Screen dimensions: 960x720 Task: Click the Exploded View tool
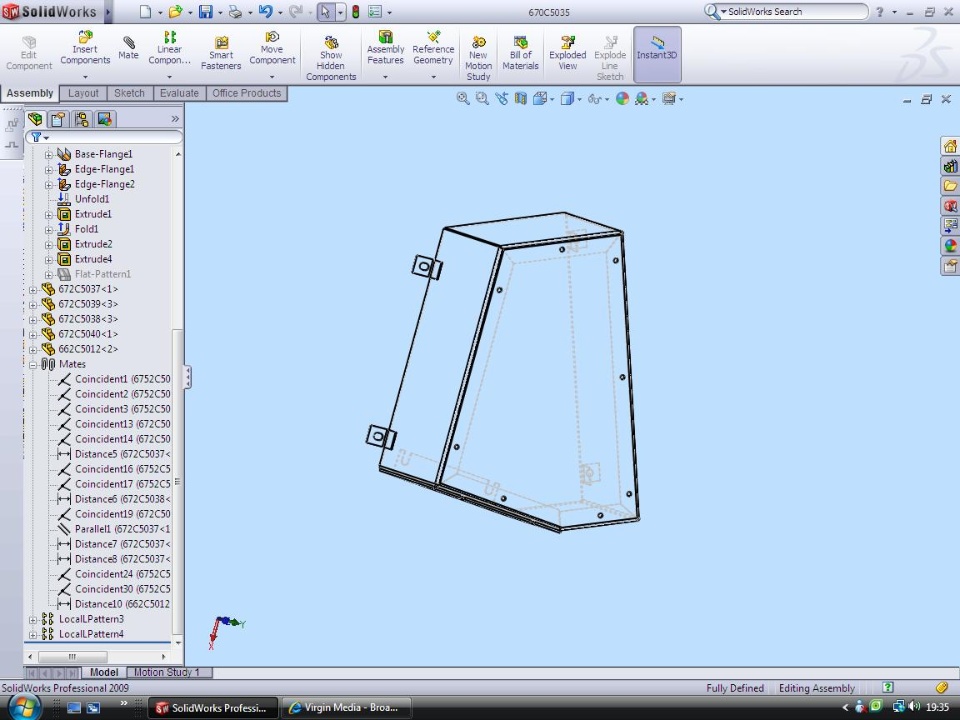click(x=568, y=53)
